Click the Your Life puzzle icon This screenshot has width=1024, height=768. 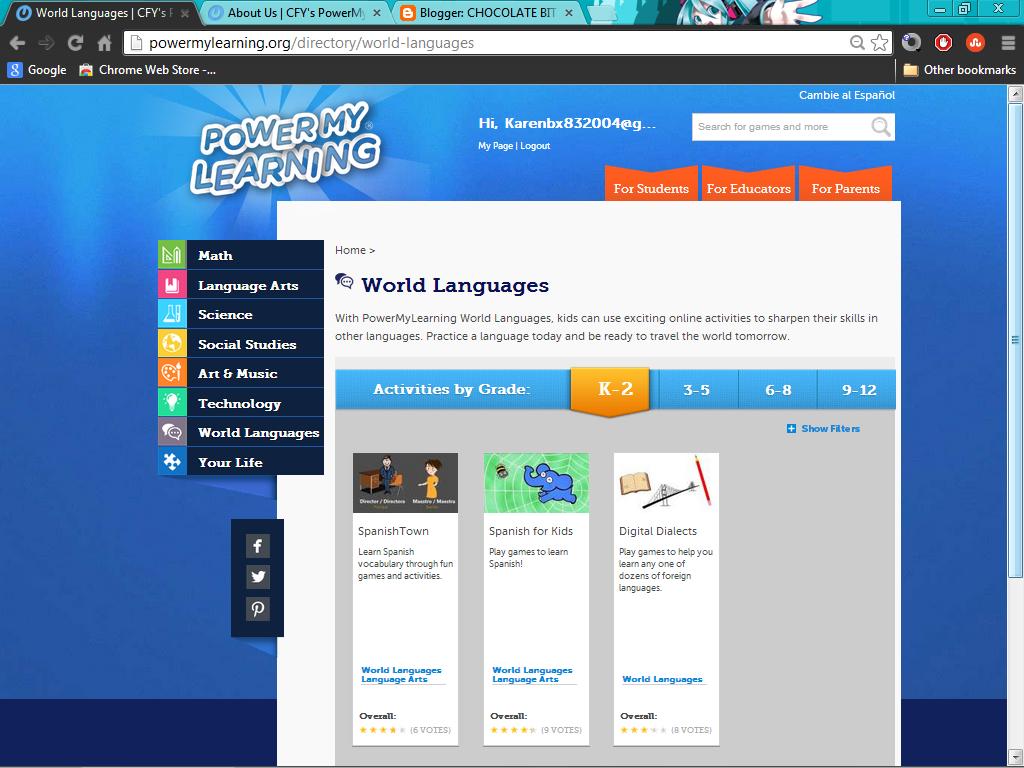coord(172,462)
